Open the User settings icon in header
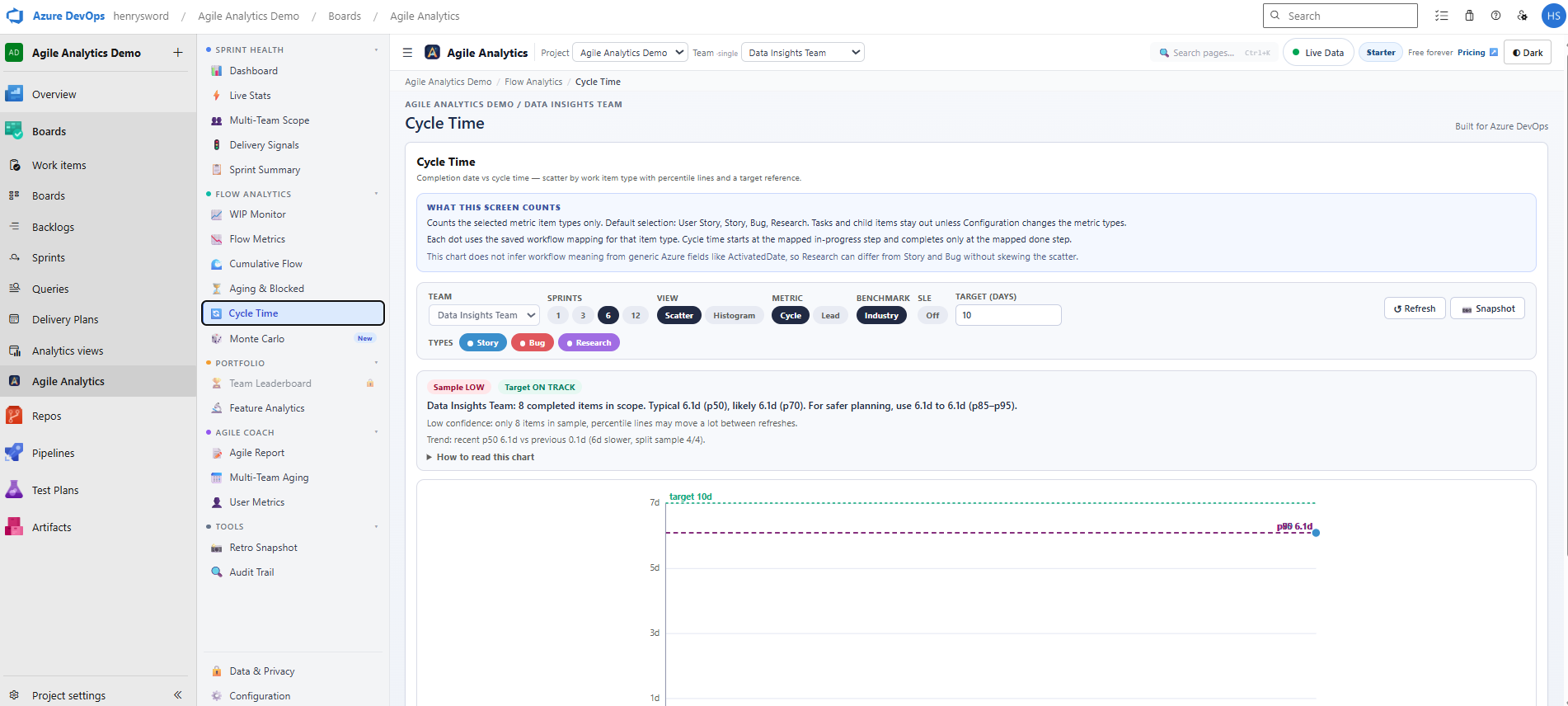This screenshot has height=706, width=1568. (x=1523, y=16)
